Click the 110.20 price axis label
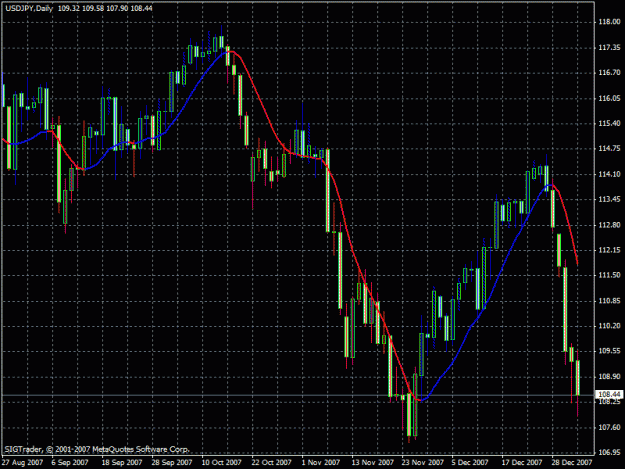Image resolution: width=625 pixels, height=469 pixels. pos(609,326)
